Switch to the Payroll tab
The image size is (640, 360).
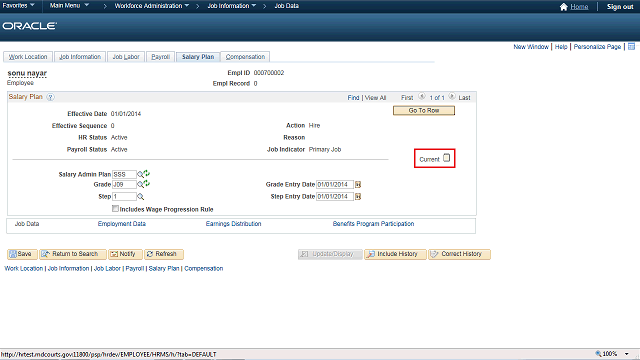160,57
